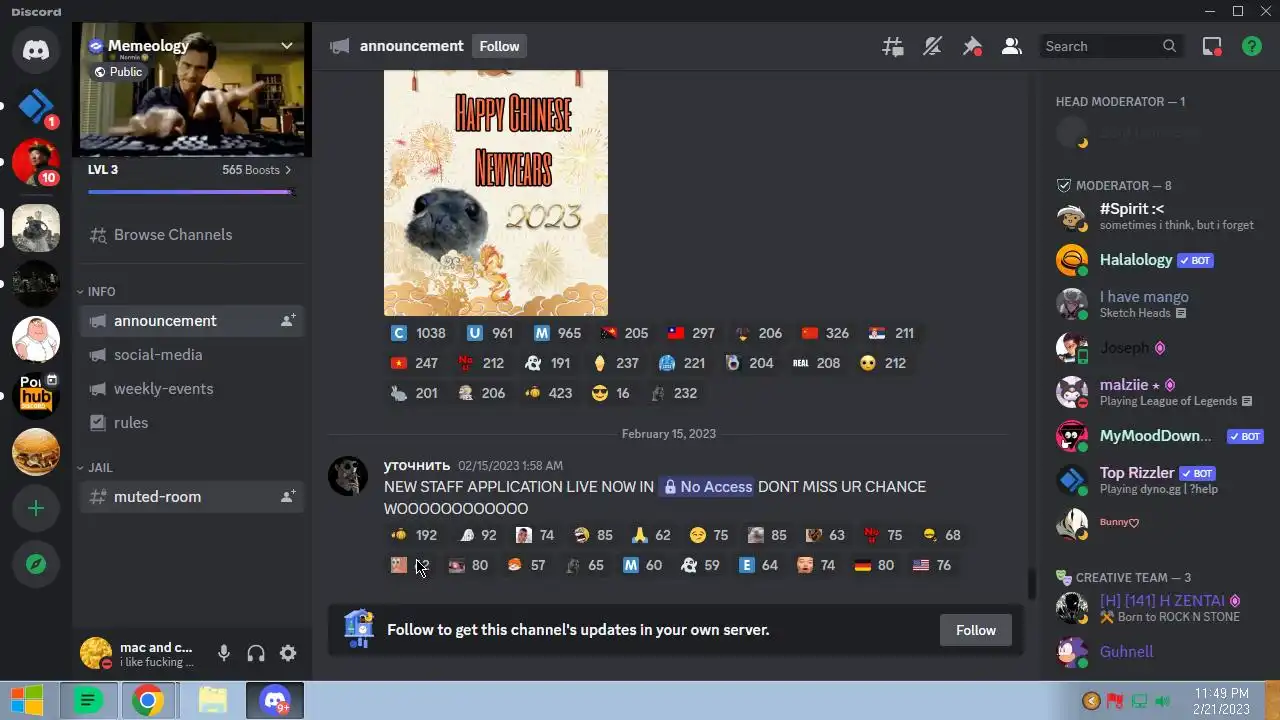Select the announcement channel
The width and height of the screenshot is (1280, 720).
pos(191,321)
